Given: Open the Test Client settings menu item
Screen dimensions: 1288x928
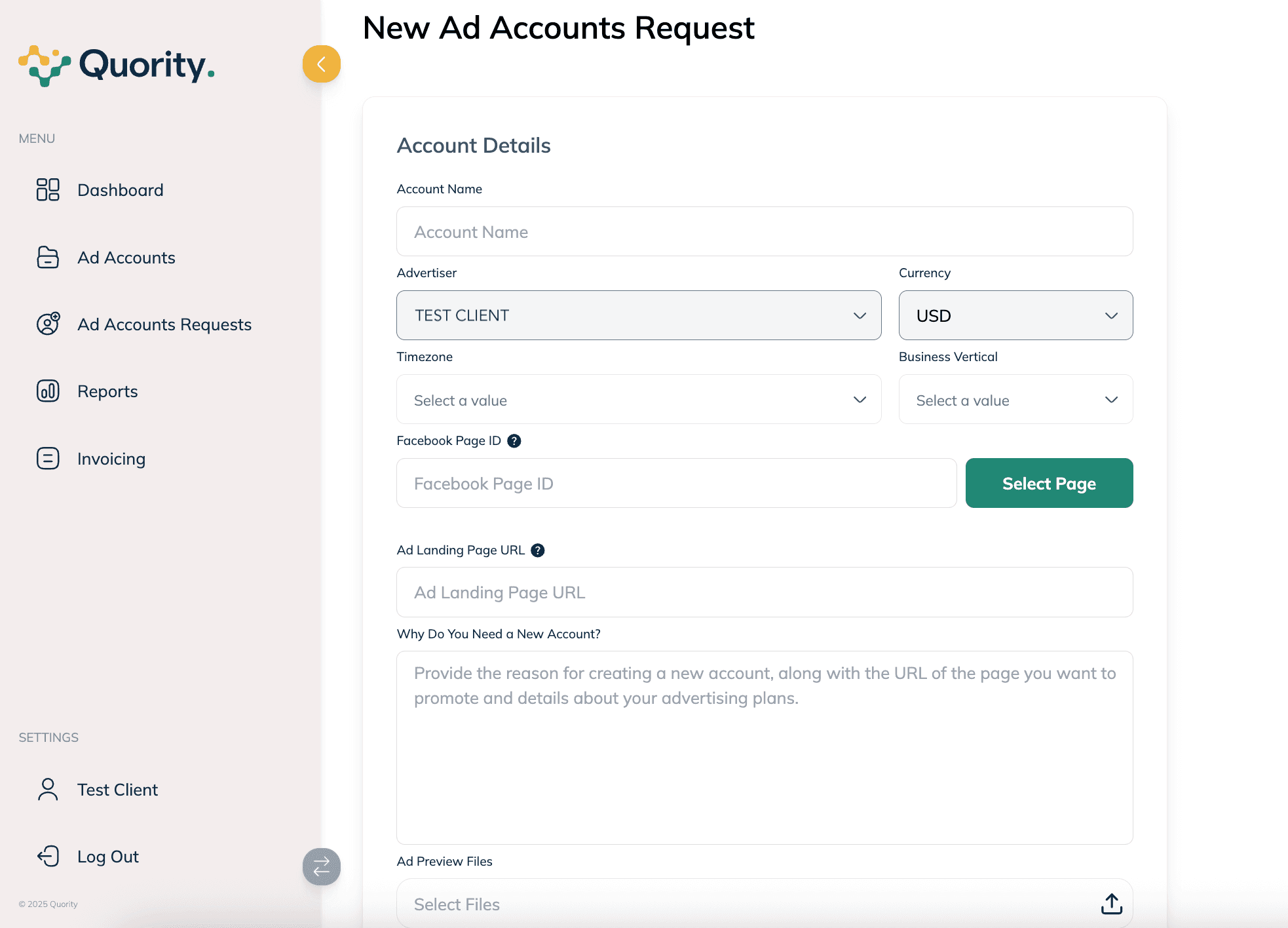Looking at the screenshot, I should (117, 790).
